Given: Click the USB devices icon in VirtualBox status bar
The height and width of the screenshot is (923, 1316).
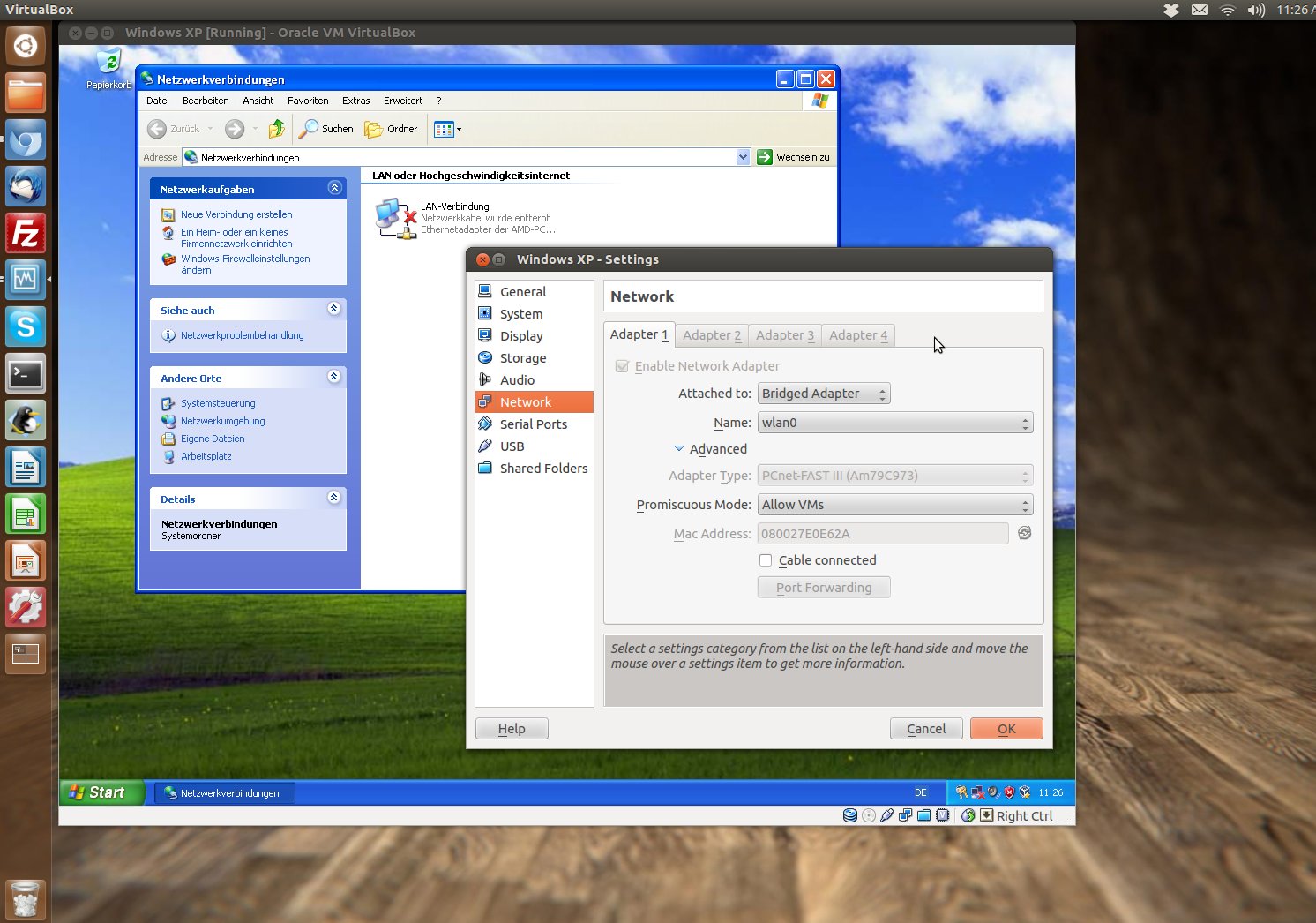Looking at the screenshot, I should [887, 815].
